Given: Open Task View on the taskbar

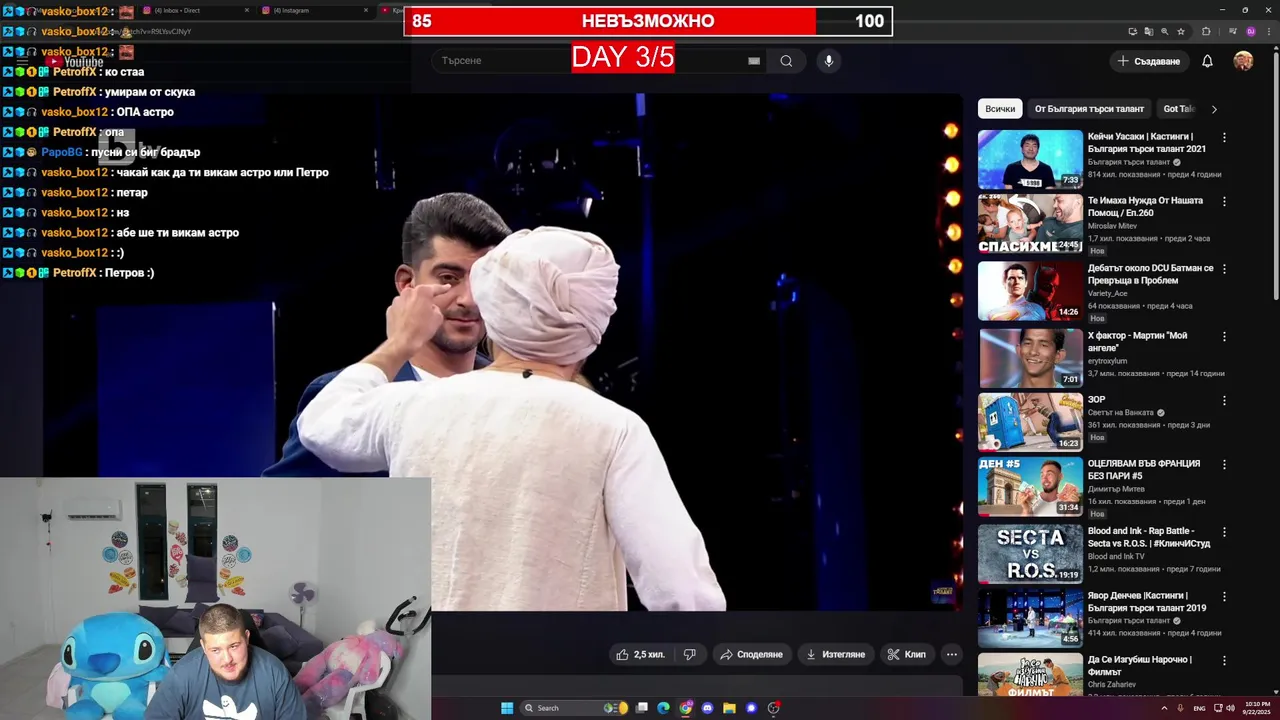Looking at the screenshot, I should [x=642, y=708].
